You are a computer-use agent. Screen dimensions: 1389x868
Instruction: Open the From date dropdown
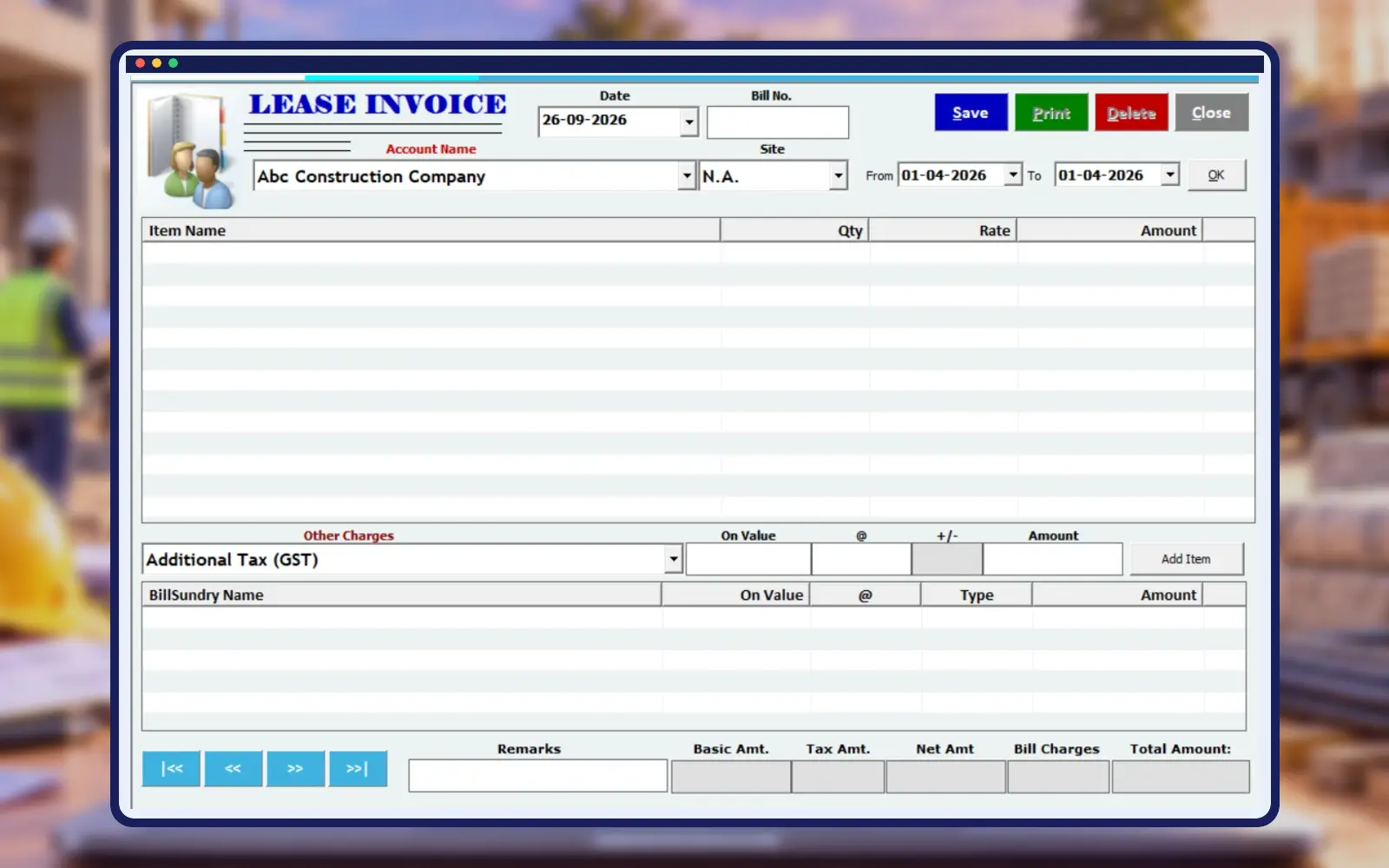(1013, 174)
